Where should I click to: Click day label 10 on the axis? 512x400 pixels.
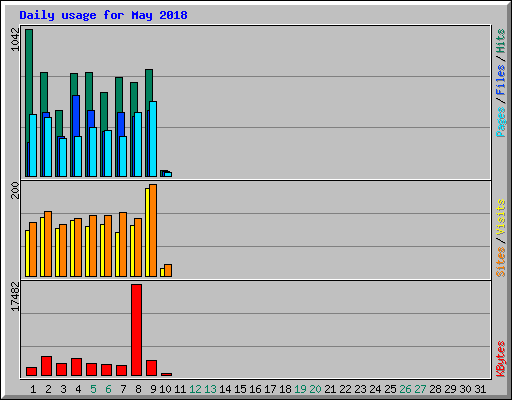coord(165,389)
